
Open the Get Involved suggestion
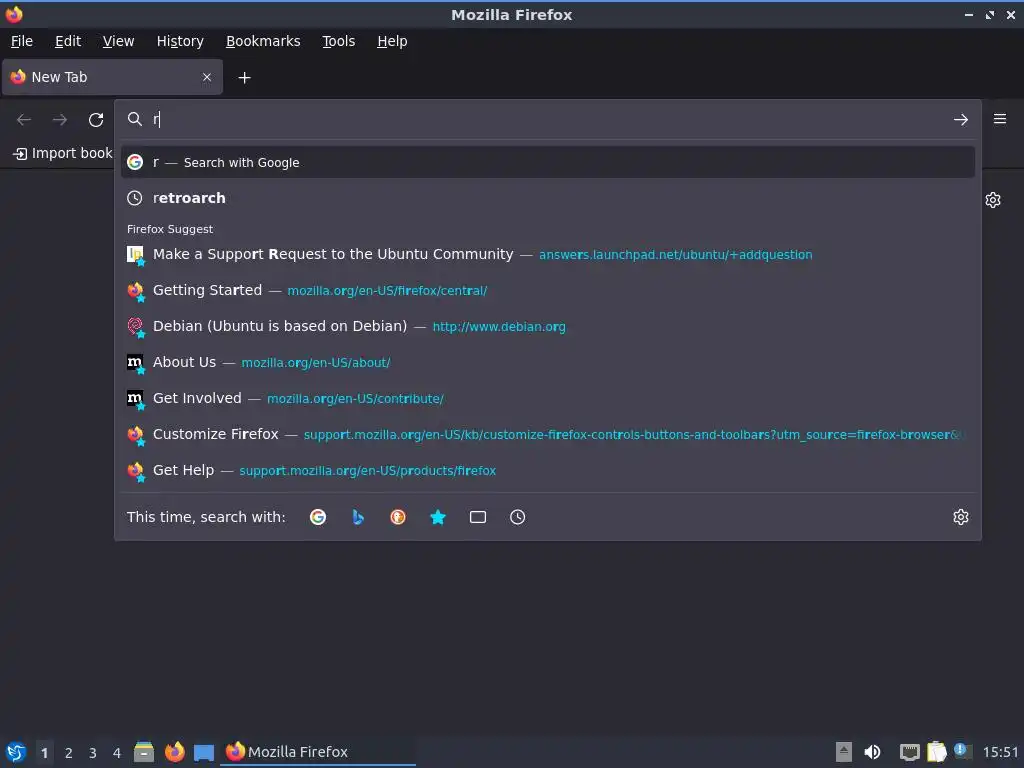pos(548,398)
